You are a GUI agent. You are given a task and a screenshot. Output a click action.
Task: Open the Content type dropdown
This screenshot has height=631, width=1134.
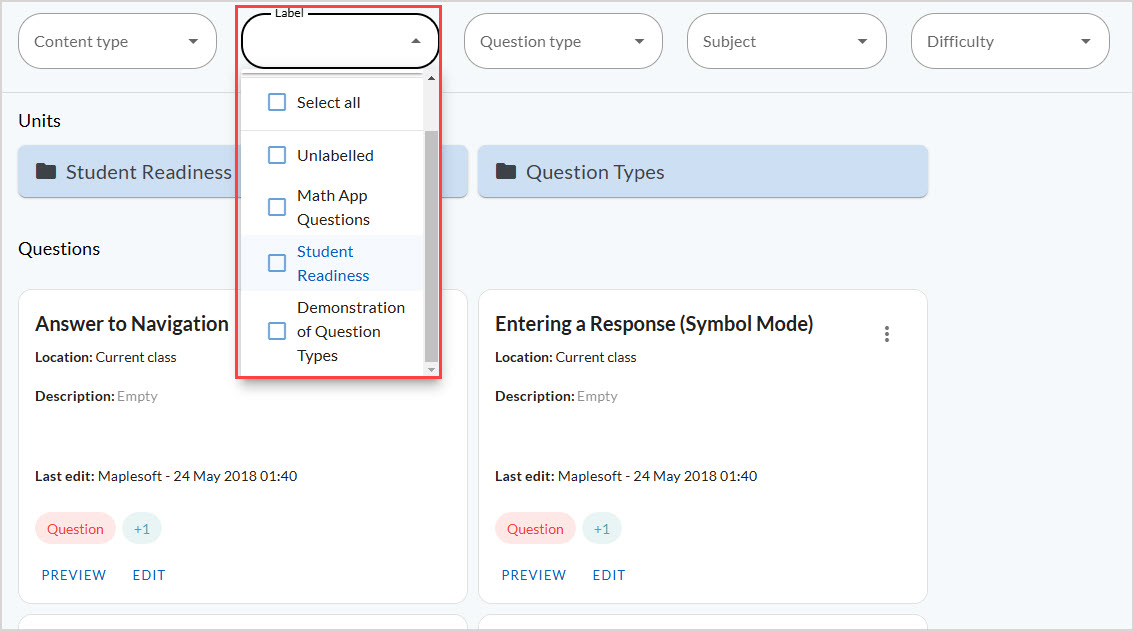click(x=117, y=41)
